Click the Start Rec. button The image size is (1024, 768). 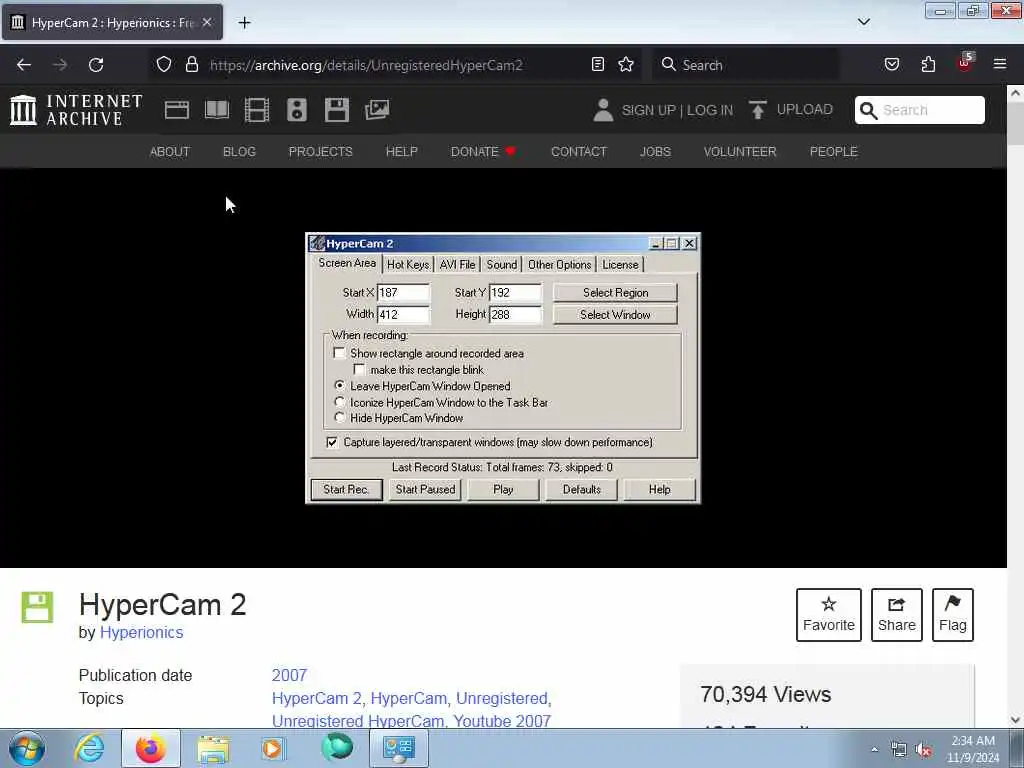[347, 489]
